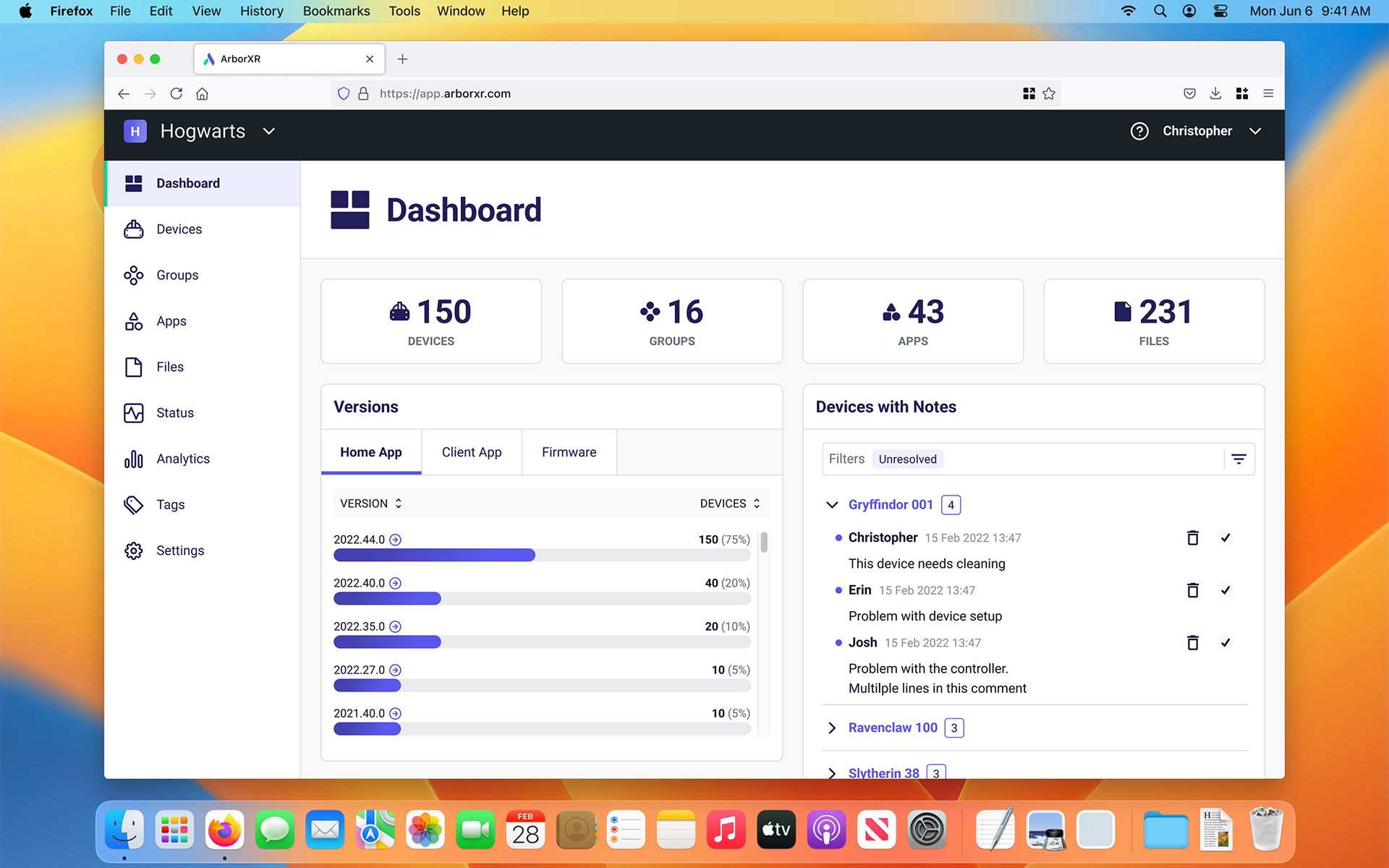The width and height of the screenshot is (1389, 868).
Task: Go to Apps in the sidebar
Action: [202, 321]
